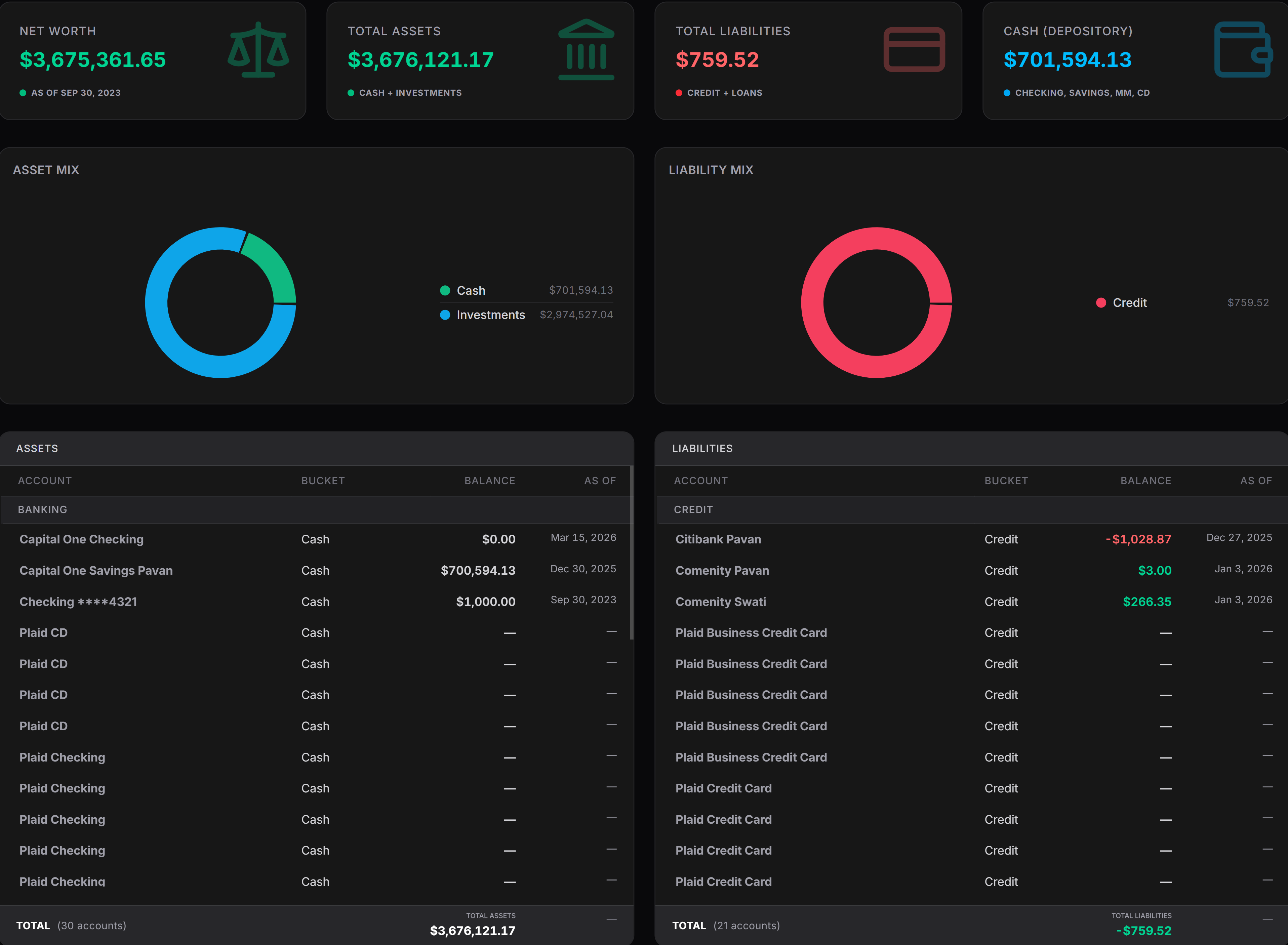
Task: Sort liabilities by BALANCE column header
Action: [x=1145, y=481]
